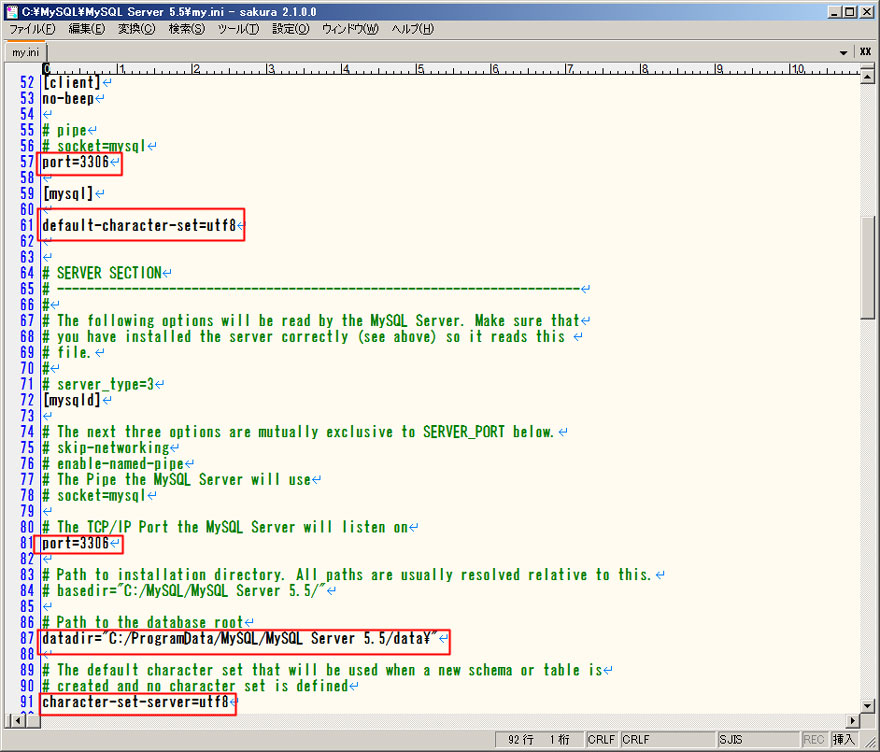Click the '# basedir=' comment line

pos(185,591)
